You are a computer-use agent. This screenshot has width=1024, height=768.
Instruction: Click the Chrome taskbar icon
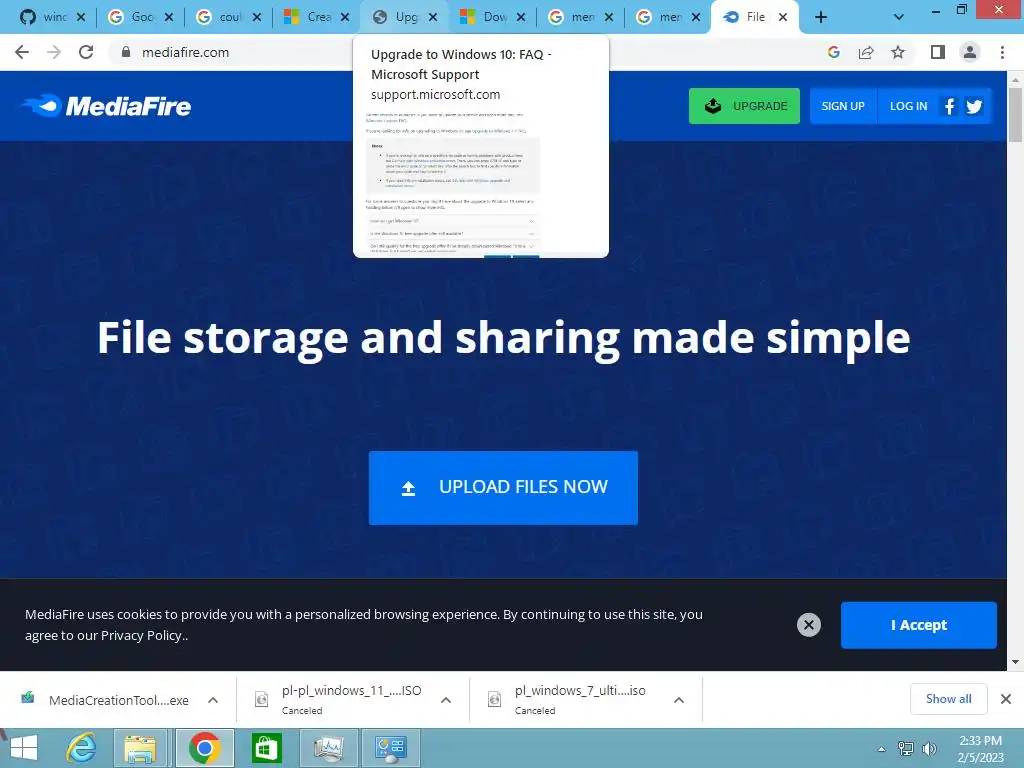(x=204, y=748)
